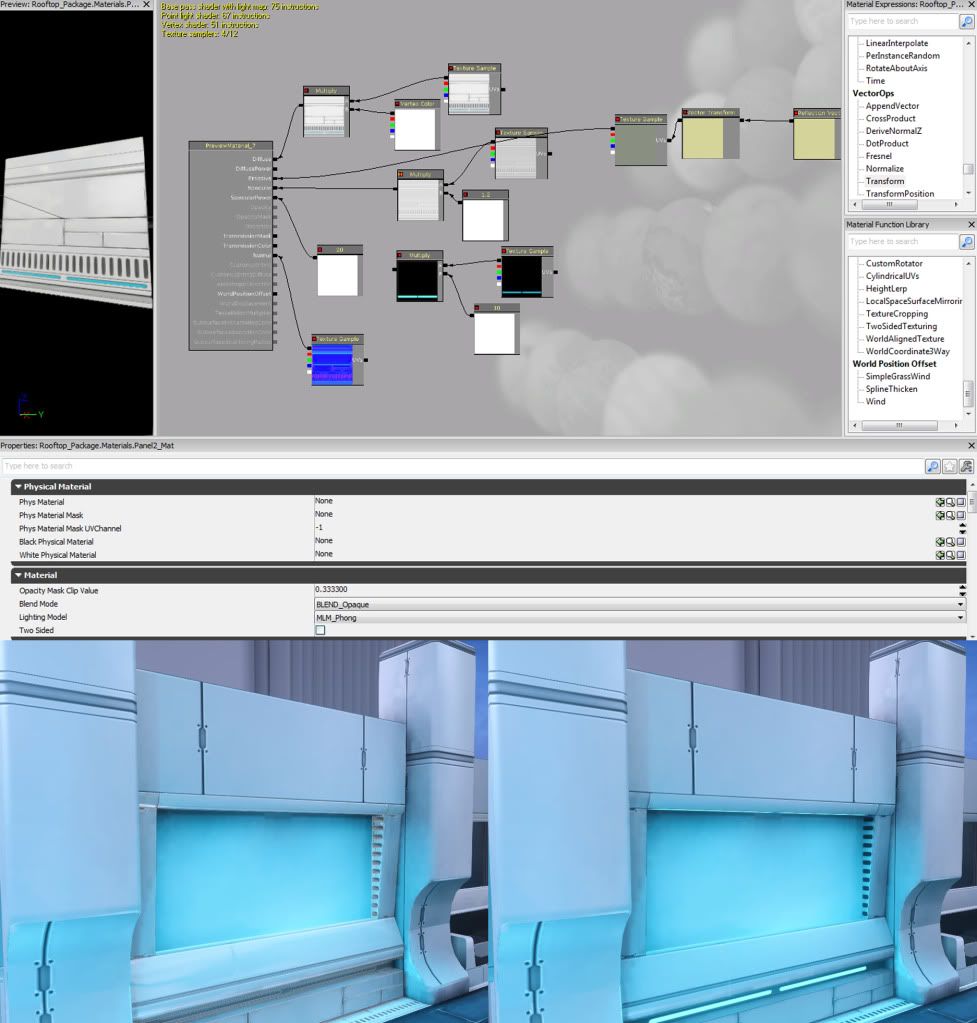Screen dimensions: 977x1023
Task: Click red preview box on constant 20 node
Action: 320,250
